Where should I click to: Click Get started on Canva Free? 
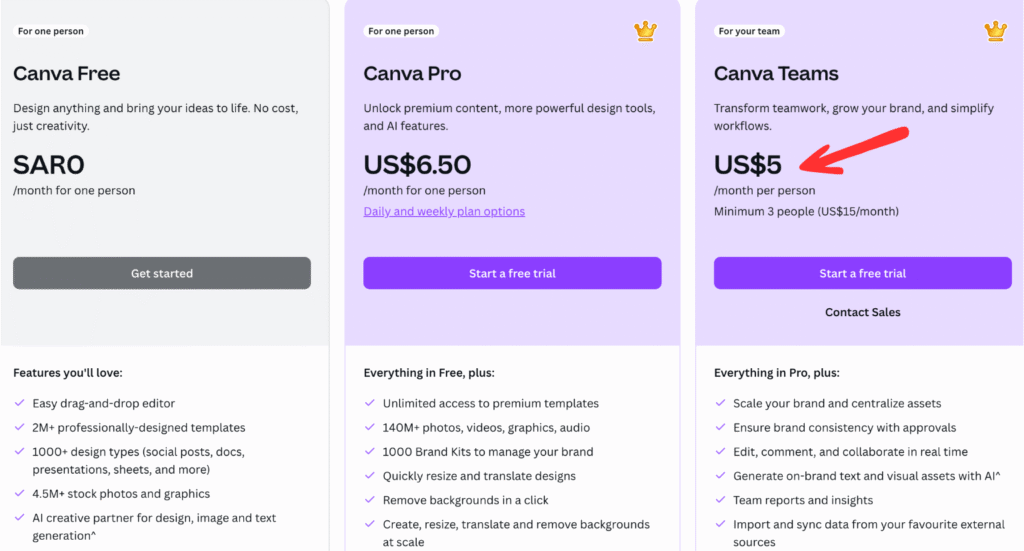click(162, 273)
